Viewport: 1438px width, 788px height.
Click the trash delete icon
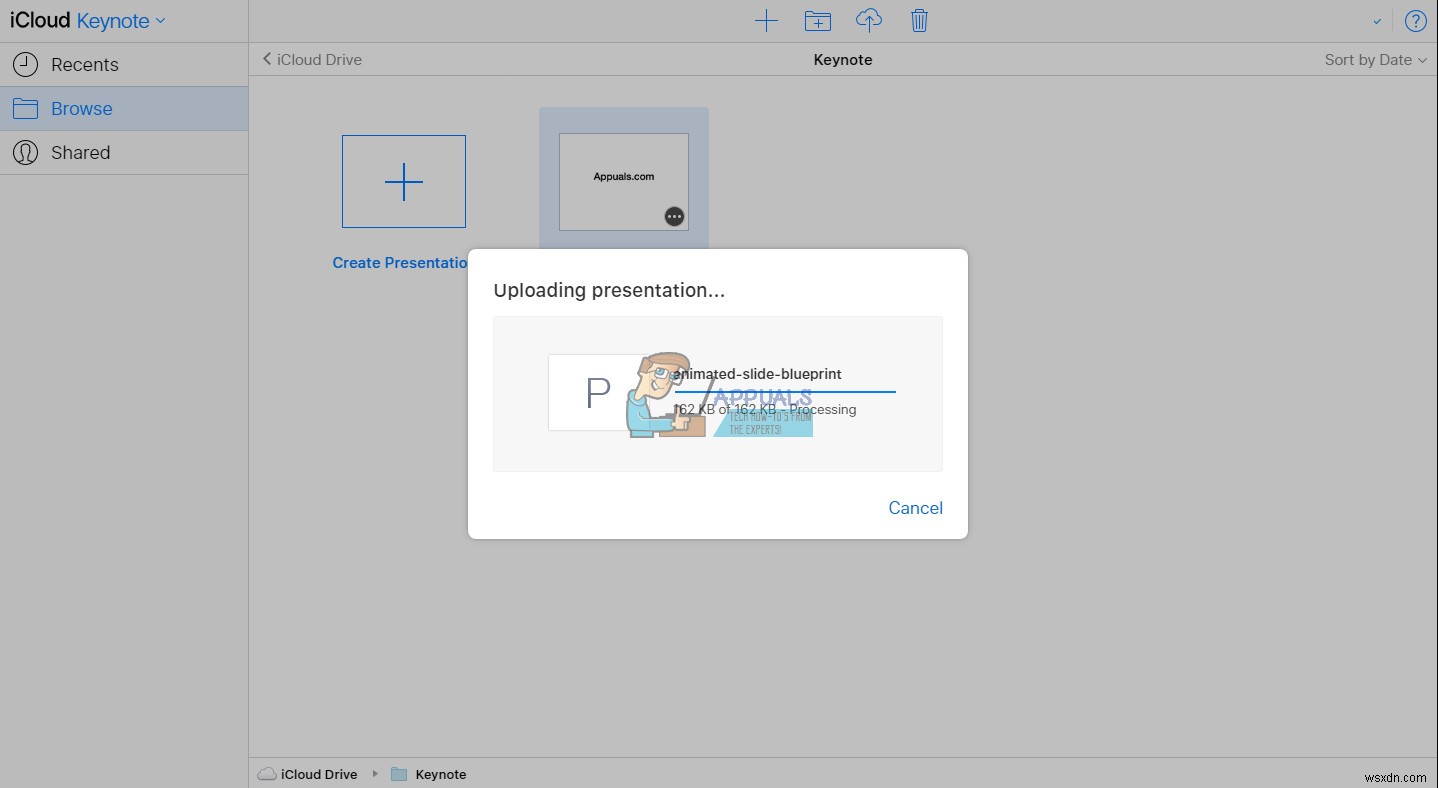(x=919, y=20)
